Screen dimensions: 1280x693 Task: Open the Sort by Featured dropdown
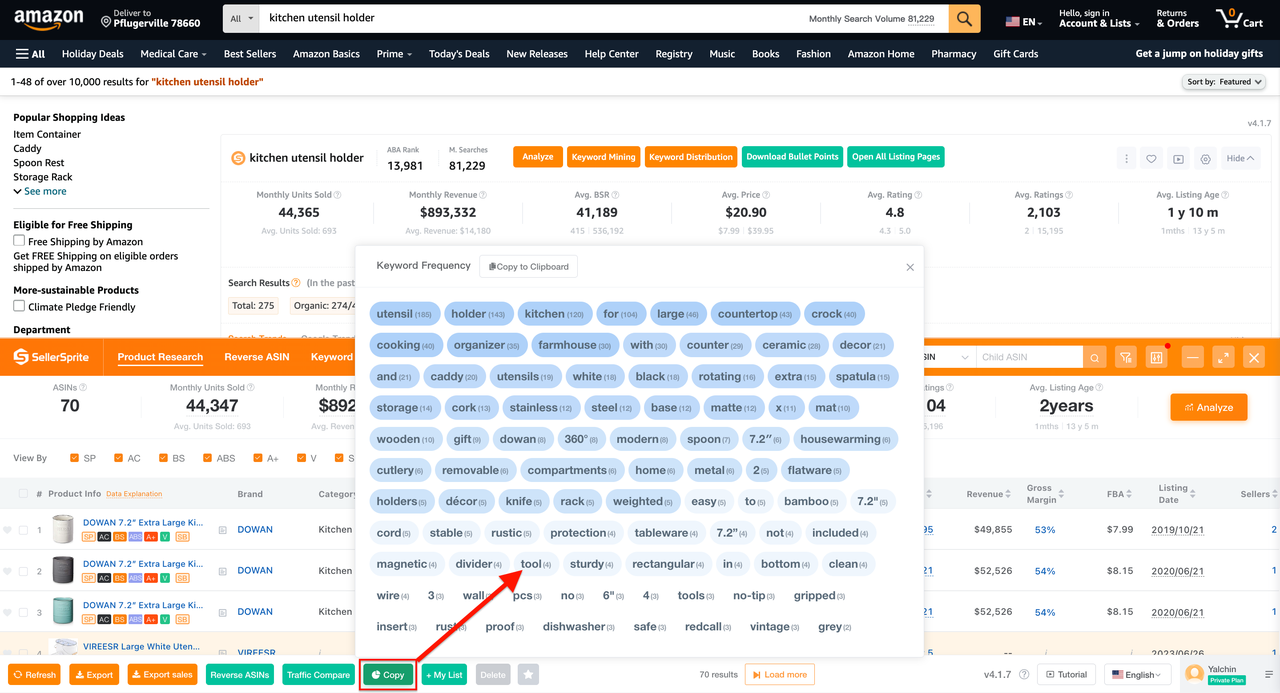pyautogui.click(x=1224, y=82)
